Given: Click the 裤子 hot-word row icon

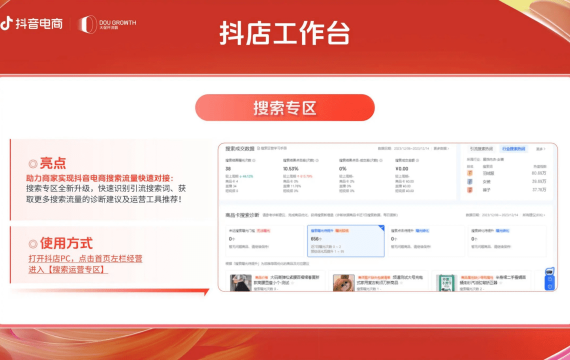Looking at the screenshot, I should 470,190.
